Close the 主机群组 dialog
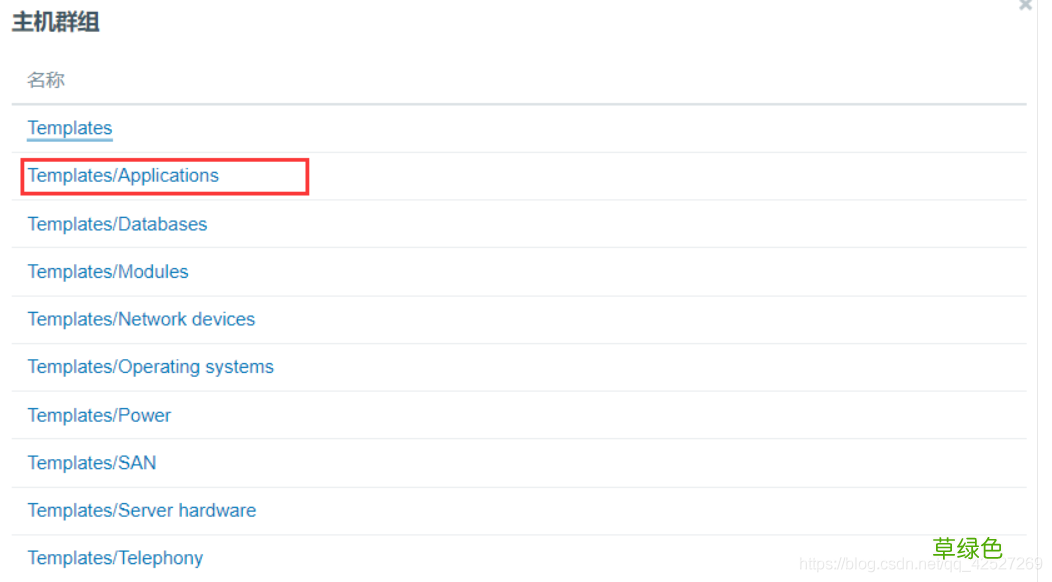1052x582 pixels. (x=1025, y=6)
